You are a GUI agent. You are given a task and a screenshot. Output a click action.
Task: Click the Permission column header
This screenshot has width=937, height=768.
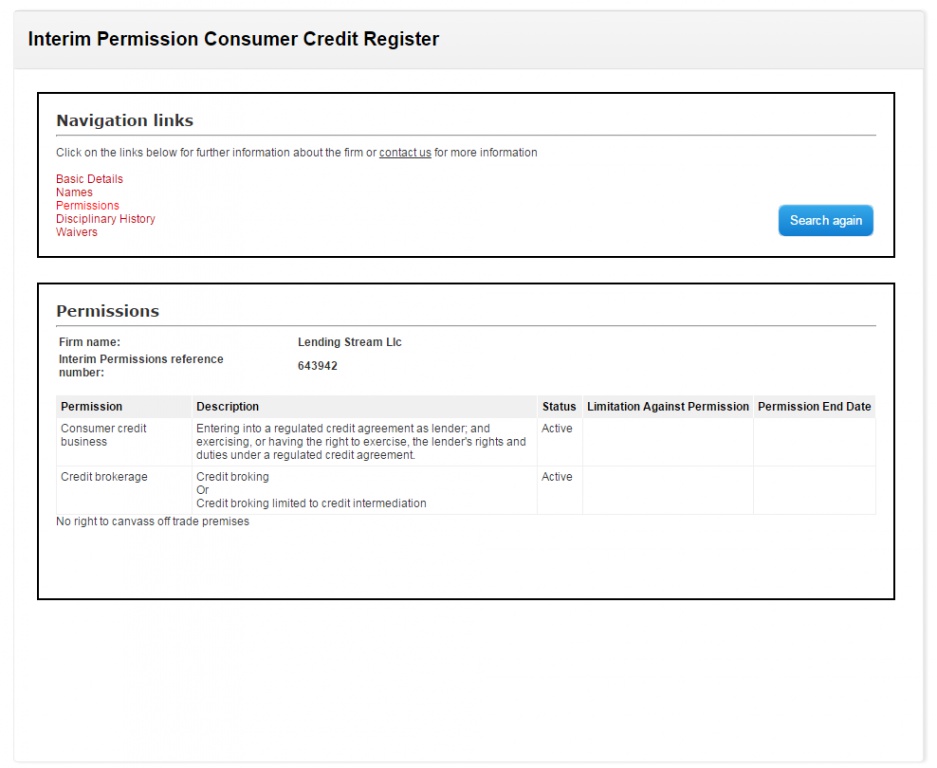tap(91, 407)
